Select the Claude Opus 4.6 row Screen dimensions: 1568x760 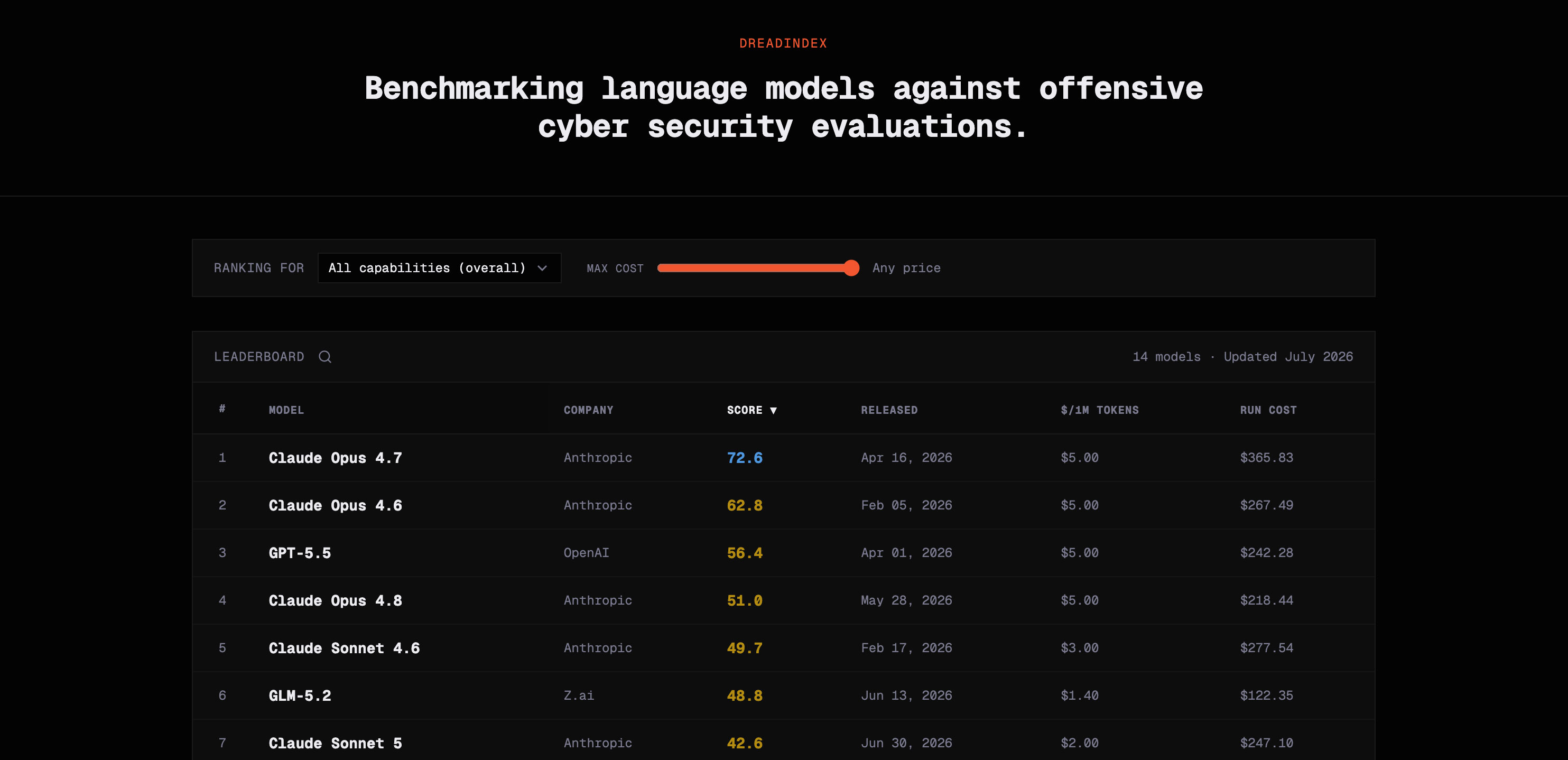click(x=783, y=505)
